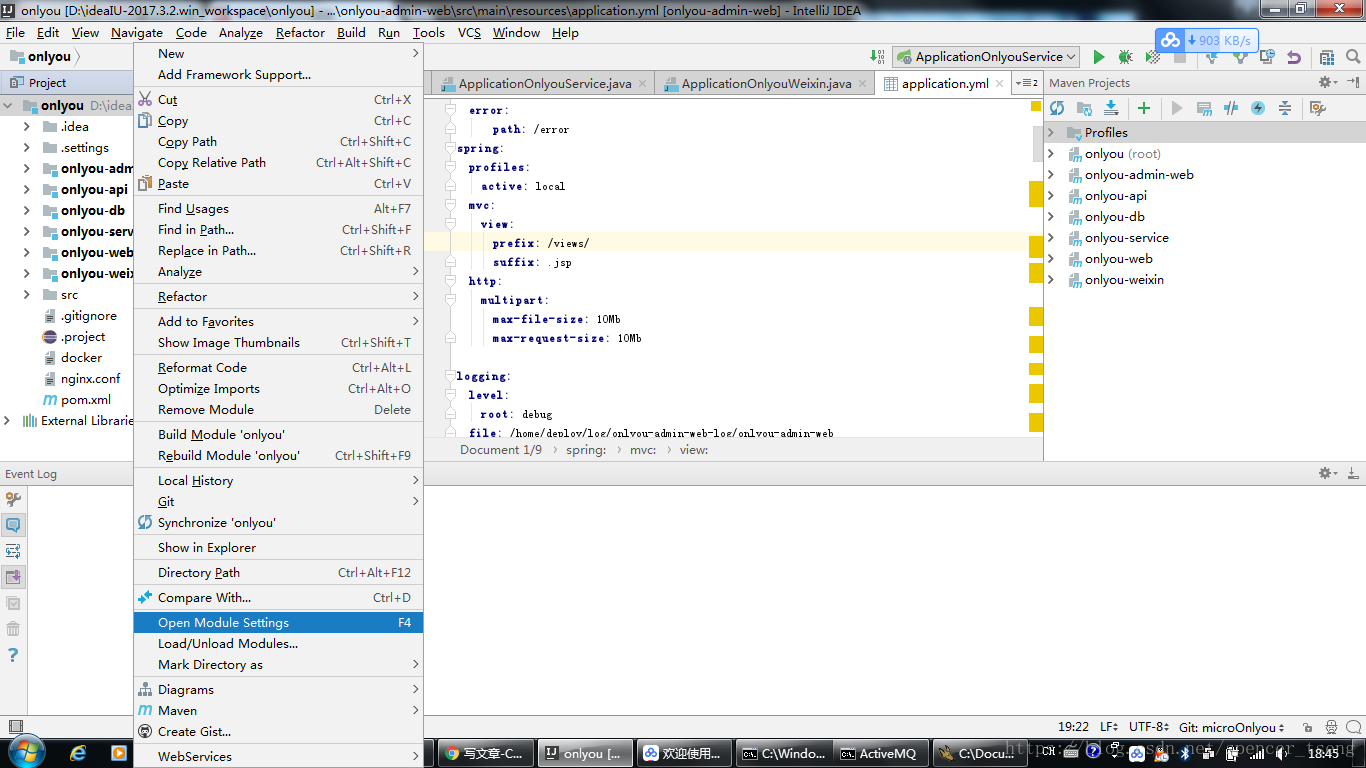1366x768 pixels.
Task: Select Find Usages in the context menu
Action: [278, 208]
